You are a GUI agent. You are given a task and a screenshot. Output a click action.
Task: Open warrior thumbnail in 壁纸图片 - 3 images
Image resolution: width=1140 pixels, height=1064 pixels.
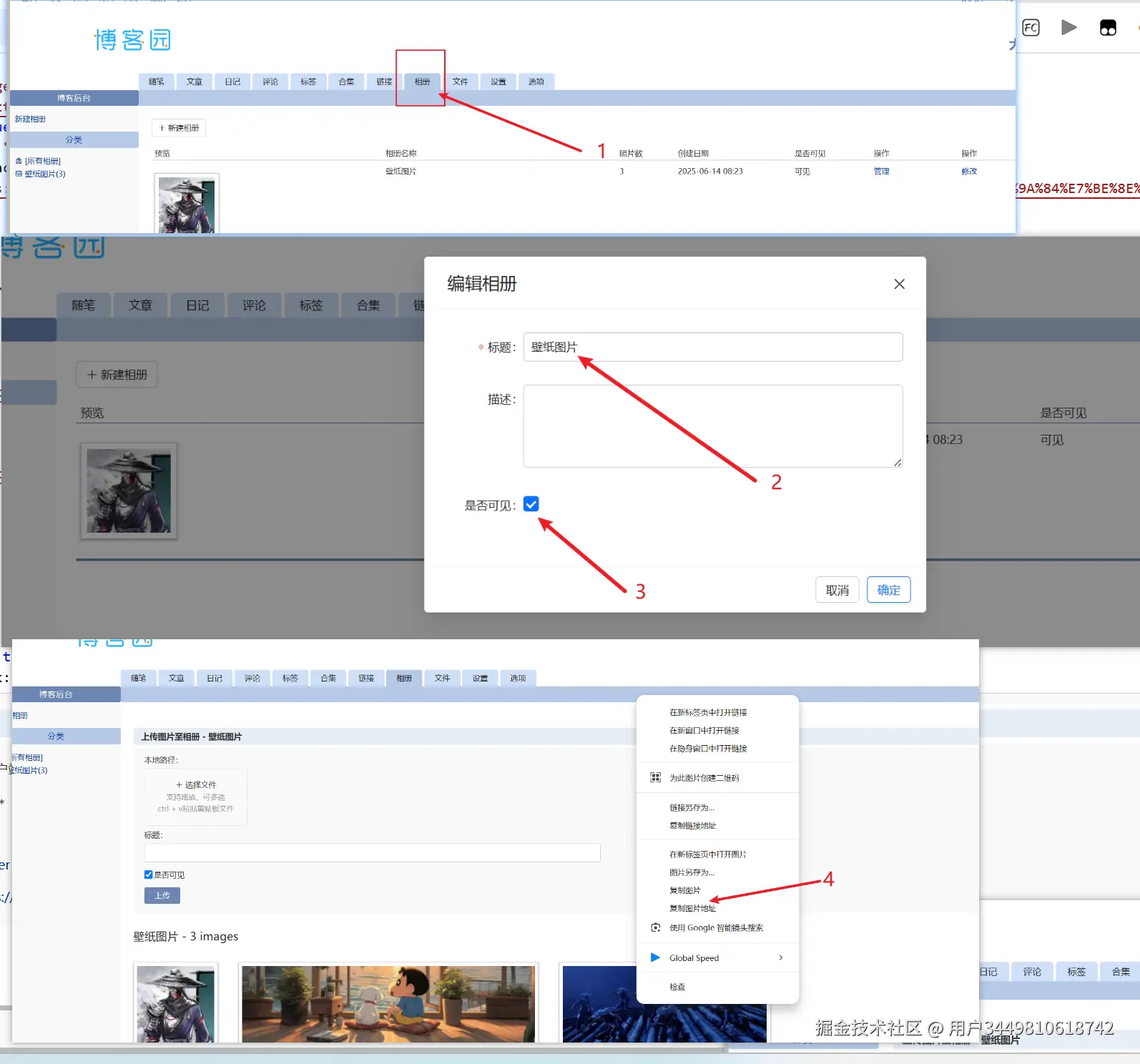tap(175, 1003)
